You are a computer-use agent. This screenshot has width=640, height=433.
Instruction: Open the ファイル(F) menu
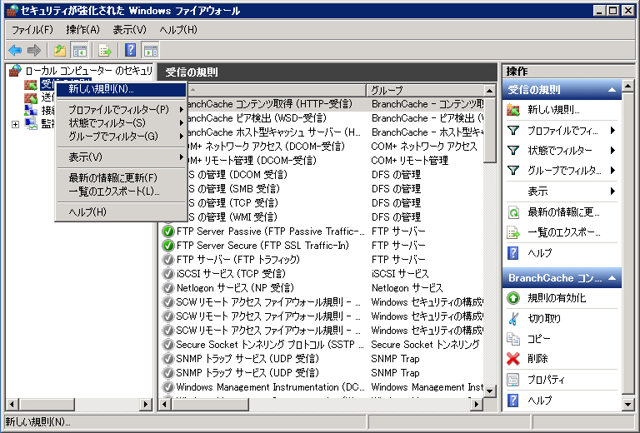(33, 30)
